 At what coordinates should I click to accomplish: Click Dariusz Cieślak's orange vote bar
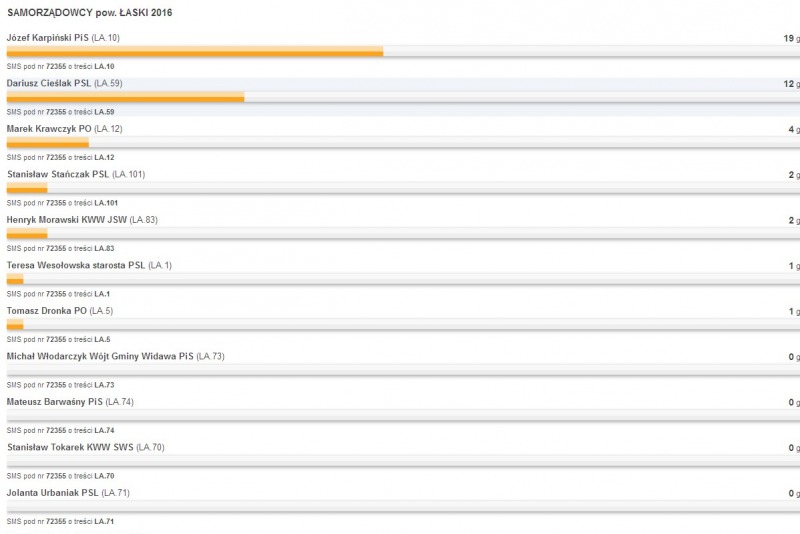coord(126,96)
